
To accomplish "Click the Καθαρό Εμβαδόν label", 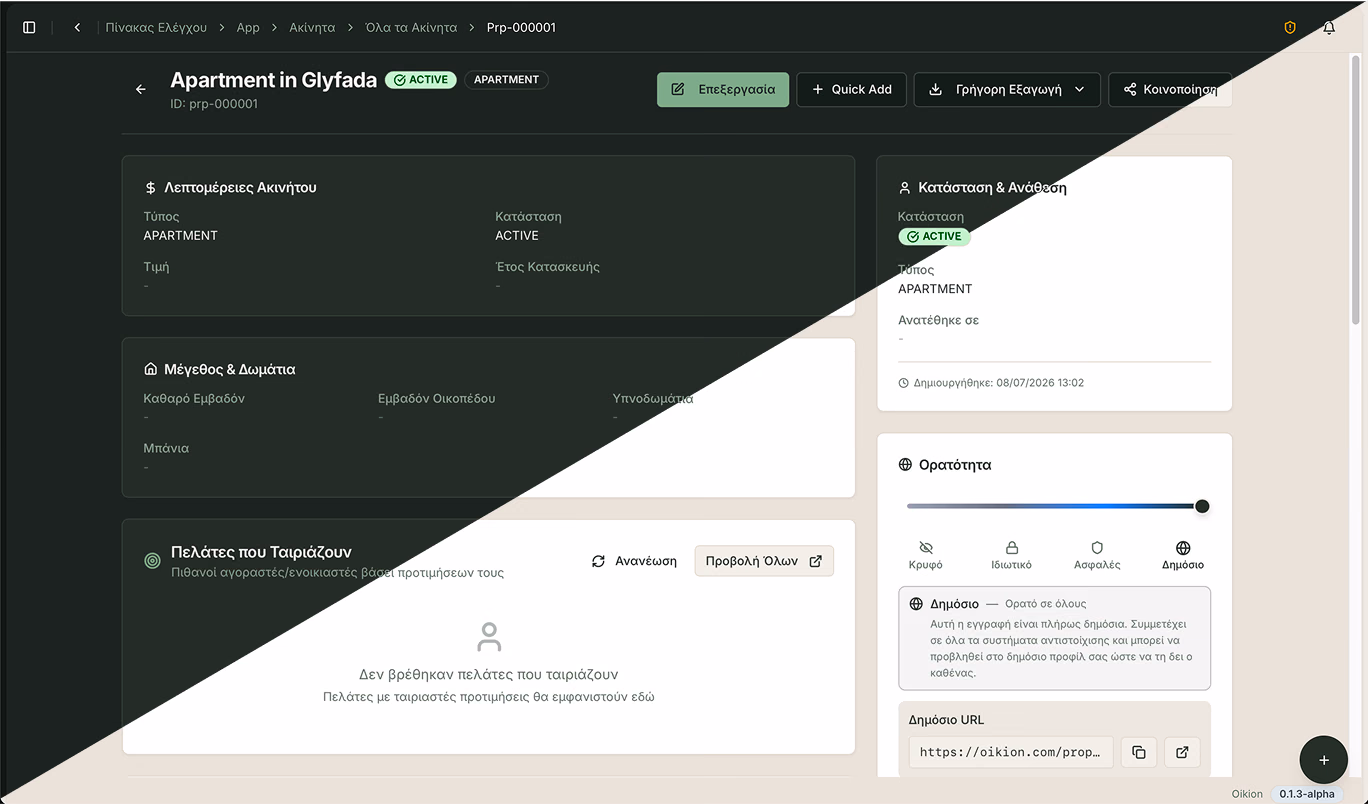I will click(x=194, y=398).
